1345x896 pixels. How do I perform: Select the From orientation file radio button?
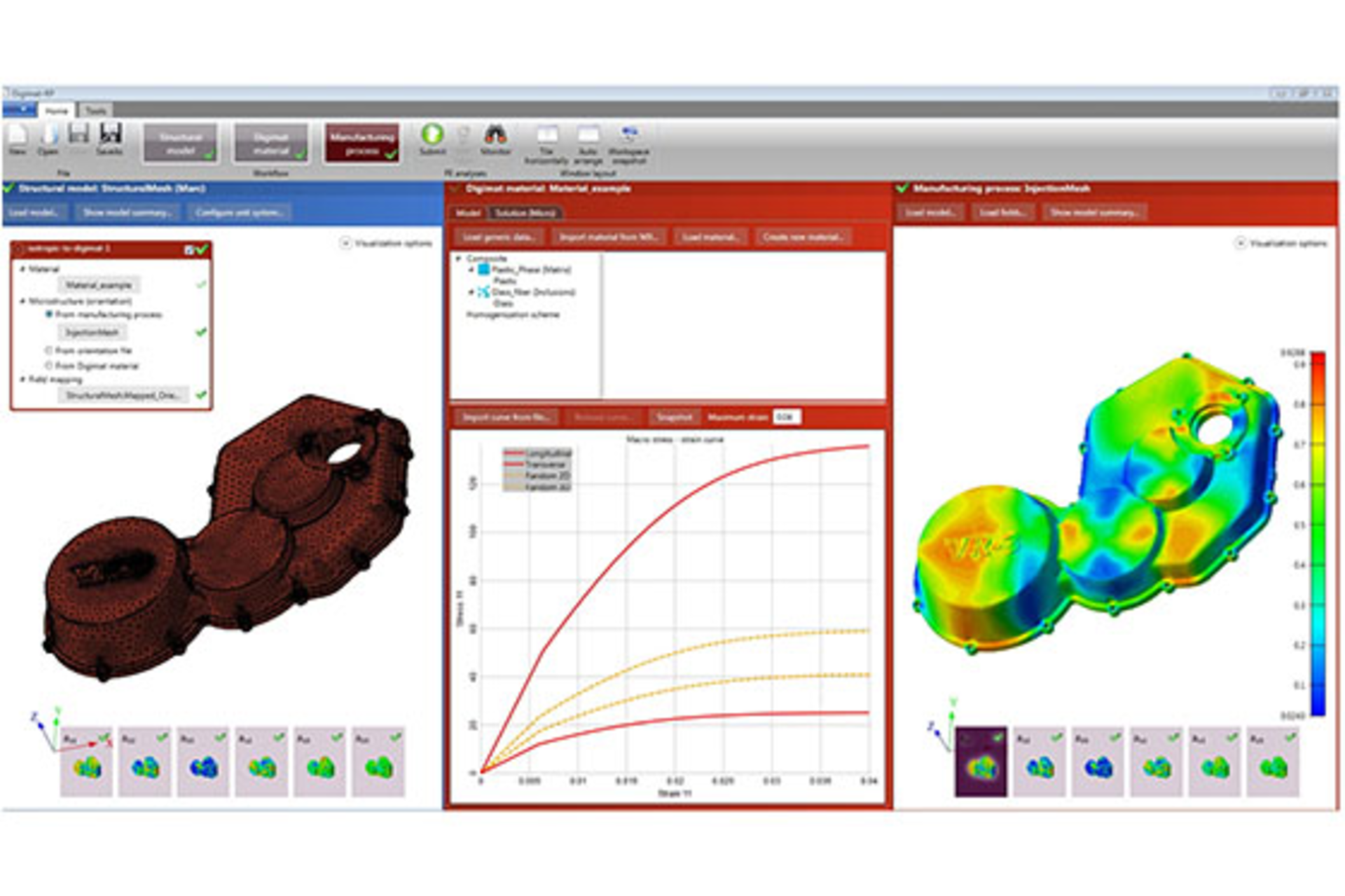point(48,351)
